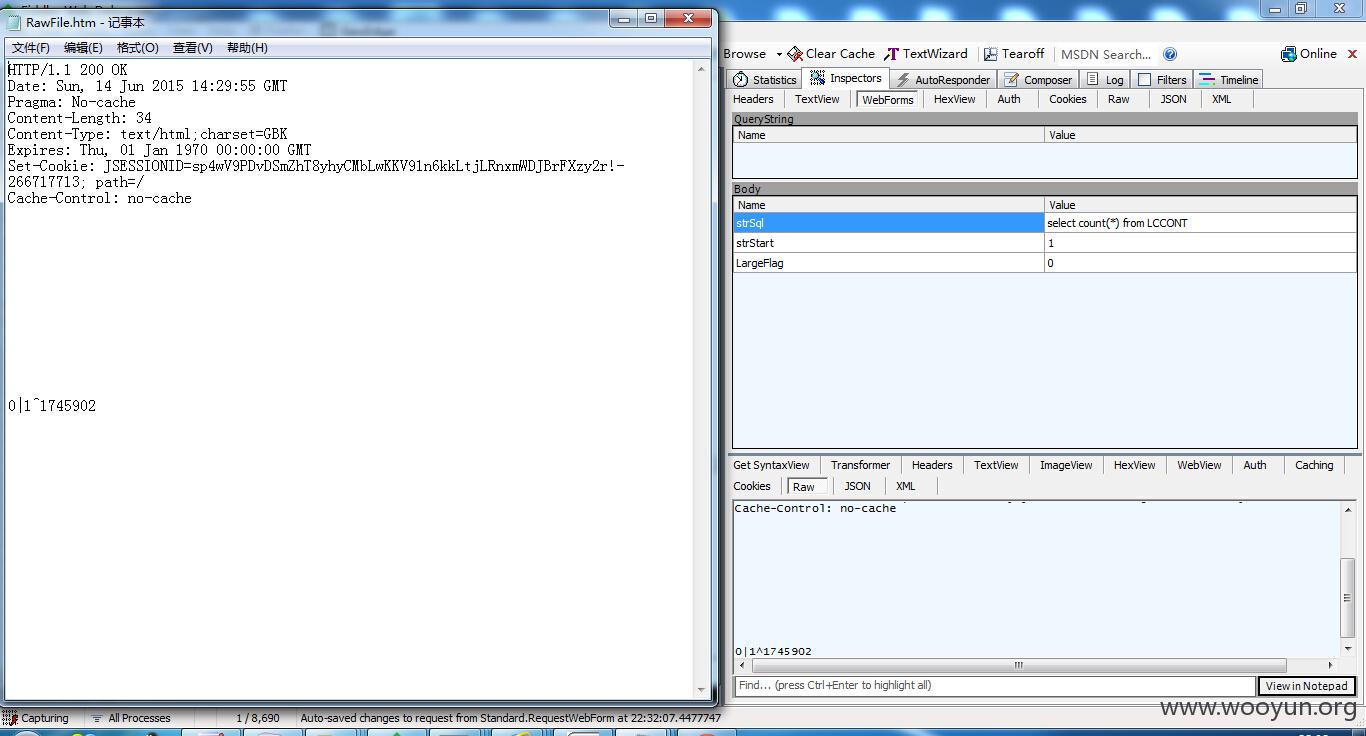
Task: Click the Tearoff toolbar button
Action: tap(1014, 54)
